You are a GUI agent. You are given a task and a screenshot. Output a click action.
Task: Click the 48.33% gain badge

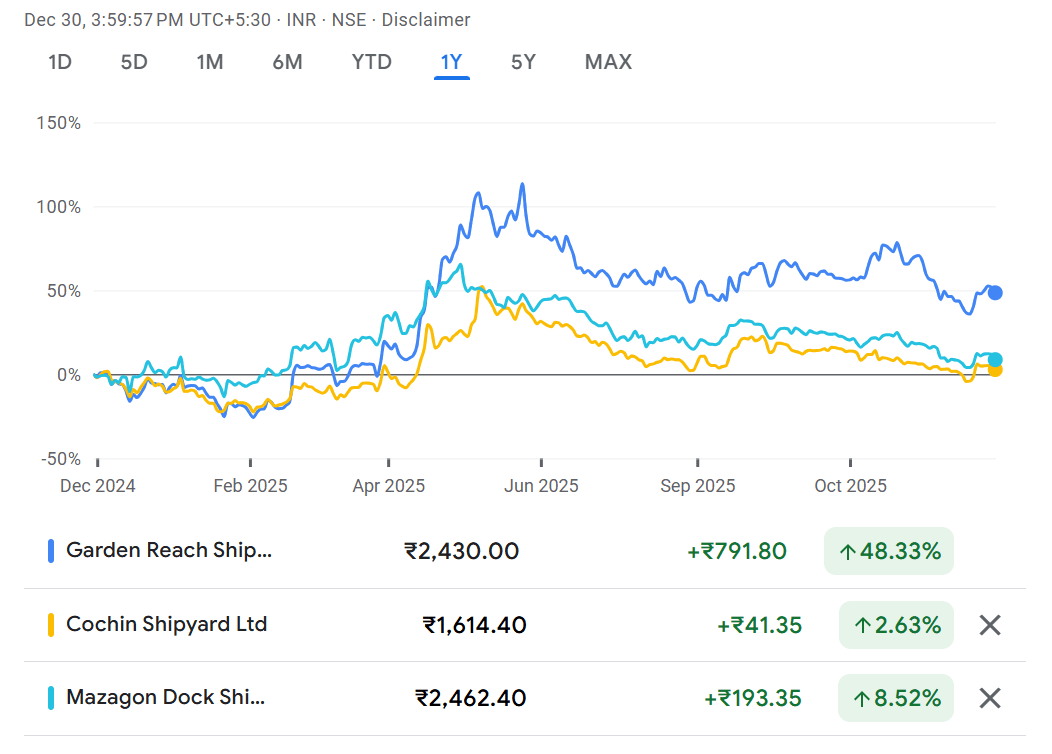point(888,551)
